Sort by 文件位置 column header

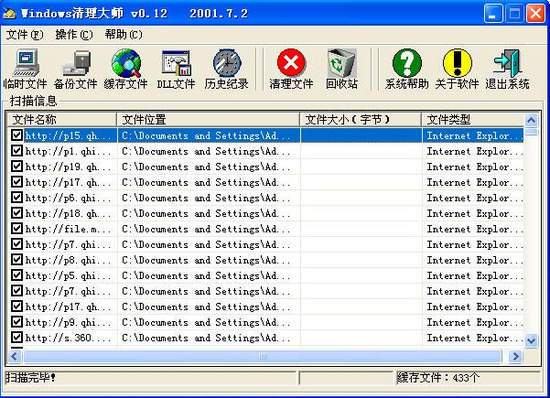208,120
